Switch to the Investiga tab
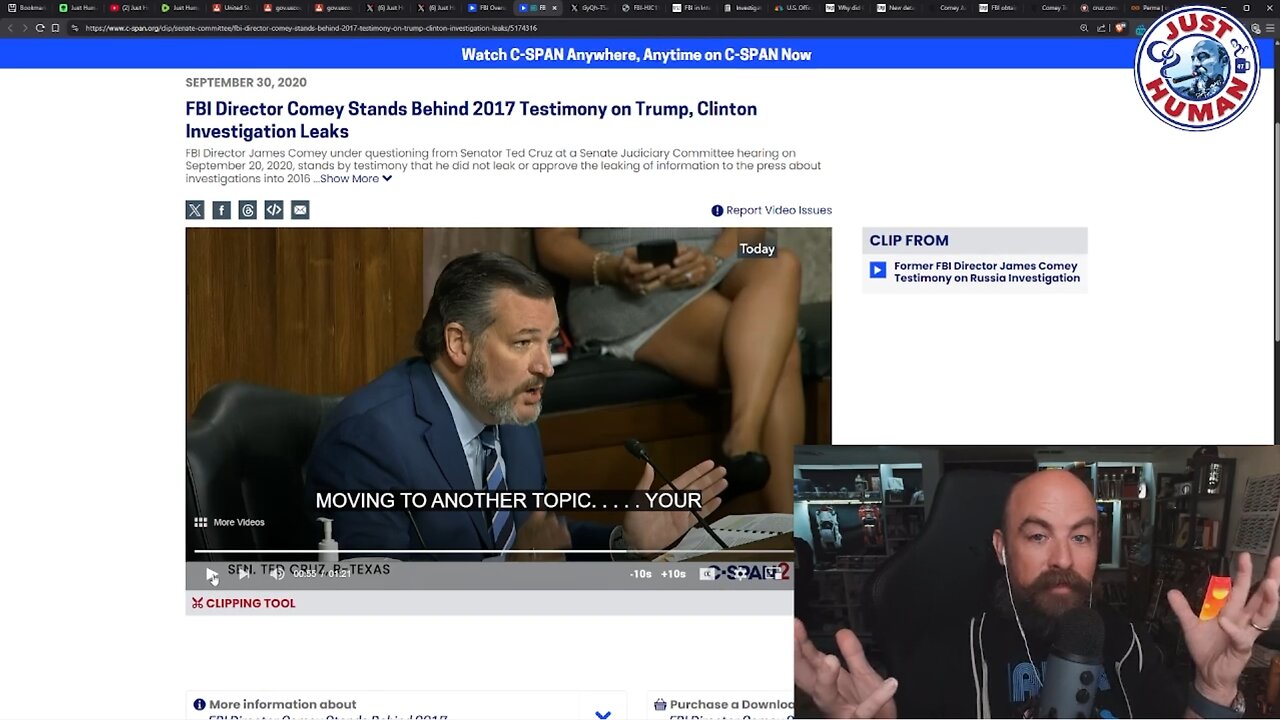The height and width of the screenshot is (720, 1280). click(742, 8)
